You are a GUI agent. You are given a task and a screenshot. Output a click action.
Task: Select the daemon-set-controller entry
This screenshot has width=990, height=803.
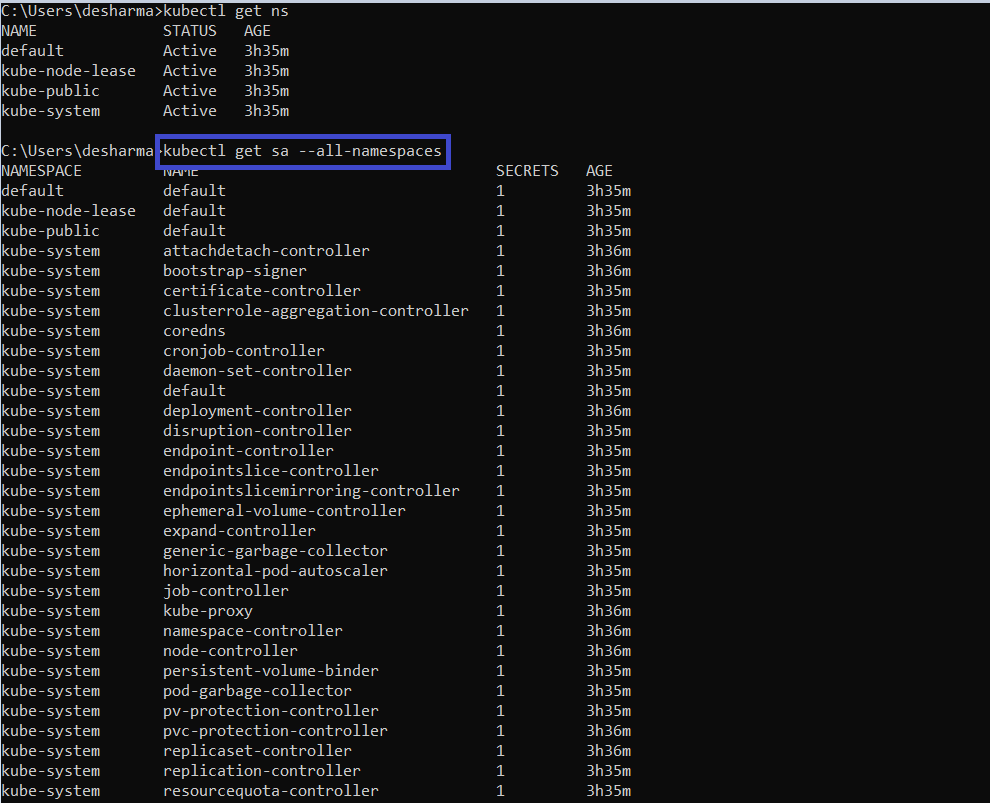[x=257, y=371]
